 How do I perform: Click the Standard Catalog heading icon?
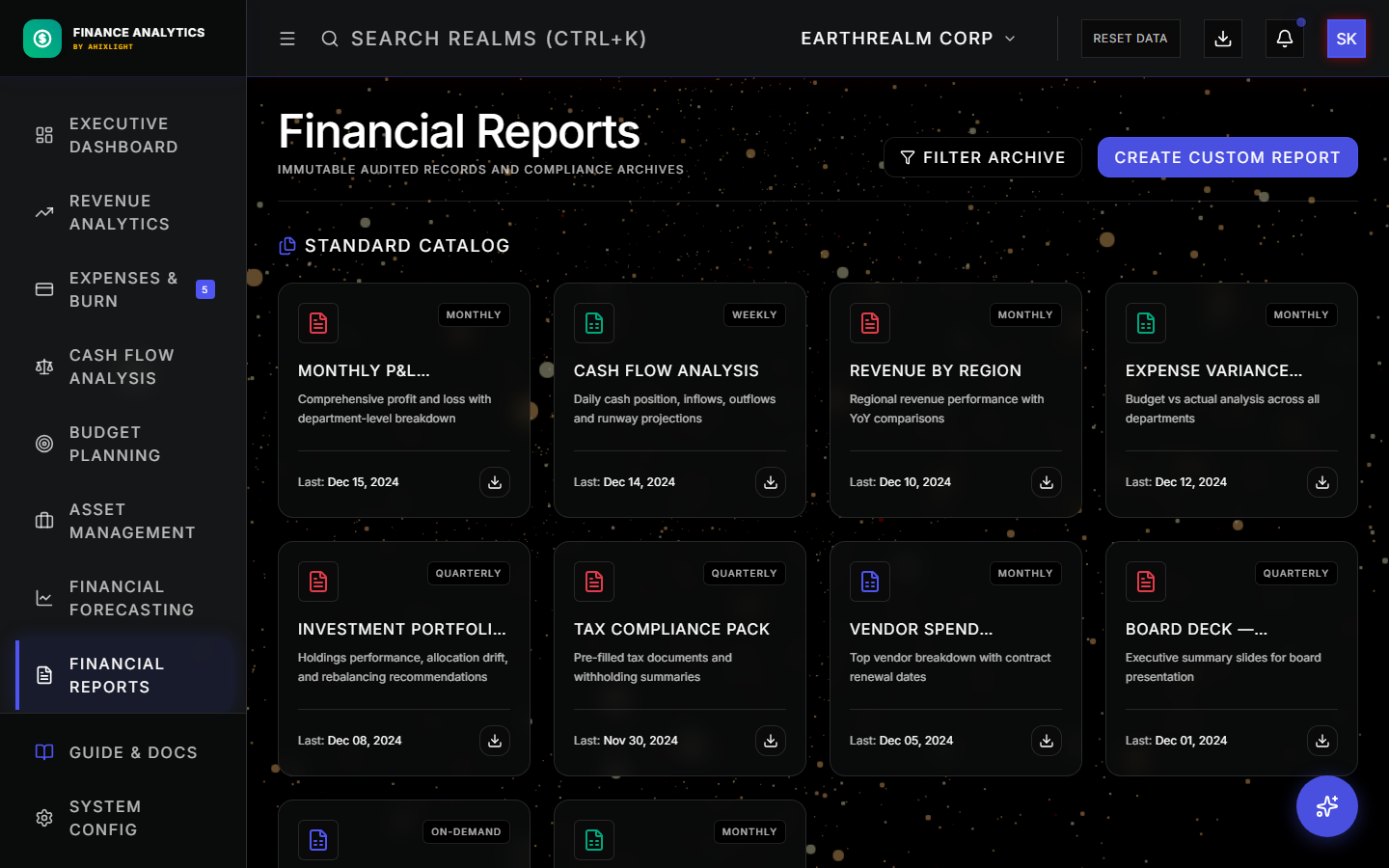(x=287, y=246)
